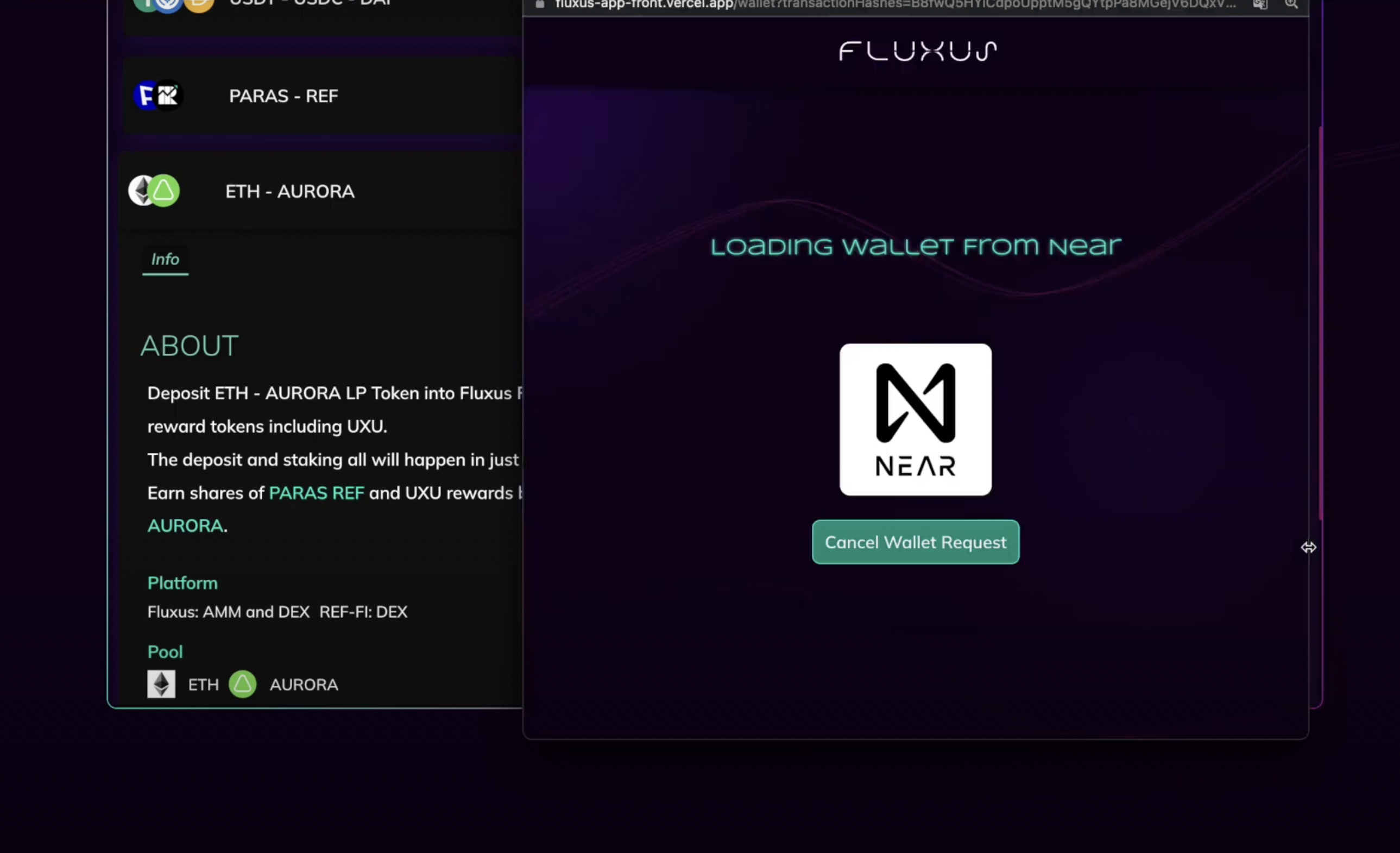The height and width of the screenshot is (853, 1400).
Task: Click the ETH AURORA pair icon
Action: click(x=154, y=190)
